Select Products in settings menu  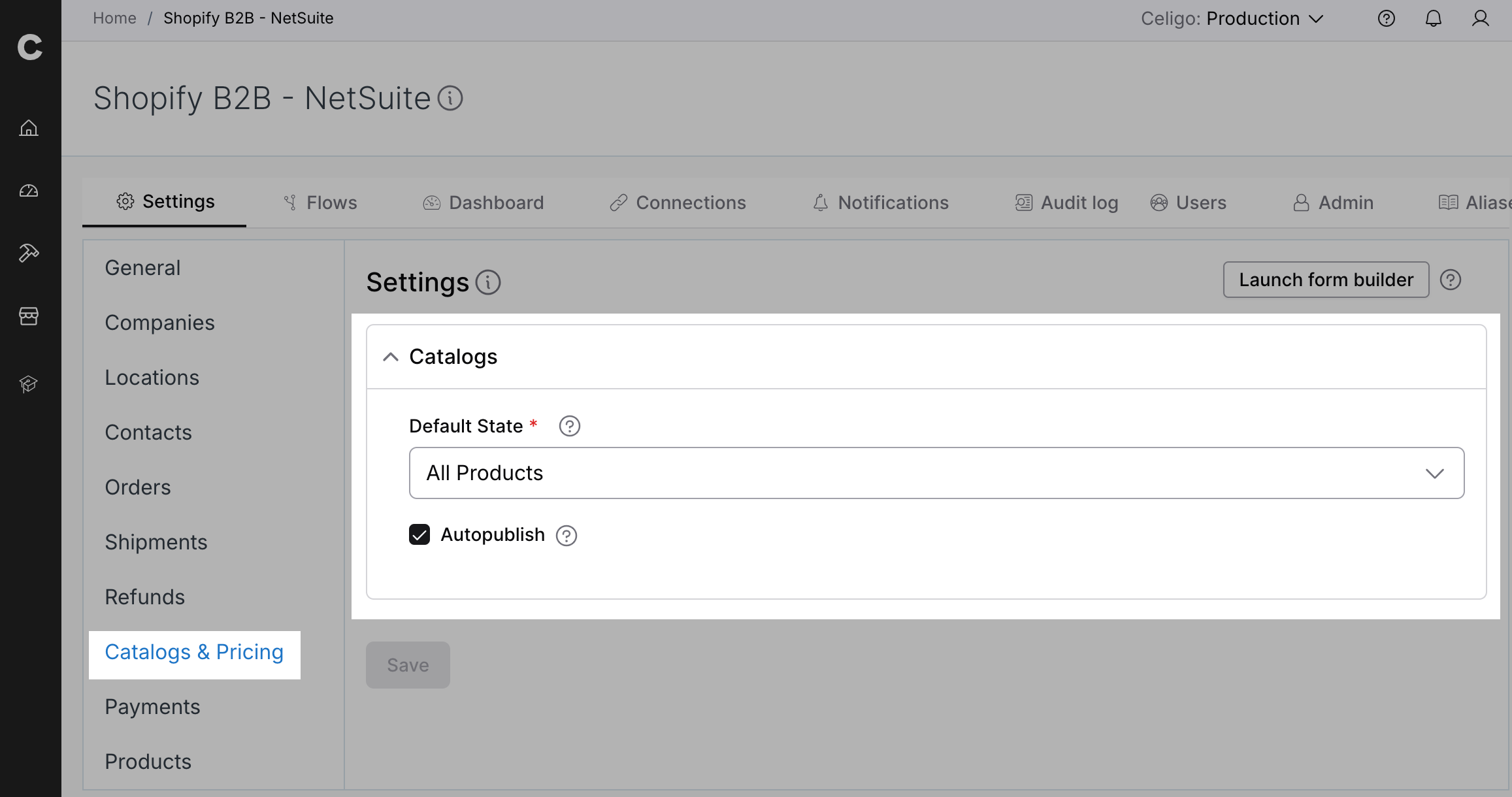tap(148, 762)
